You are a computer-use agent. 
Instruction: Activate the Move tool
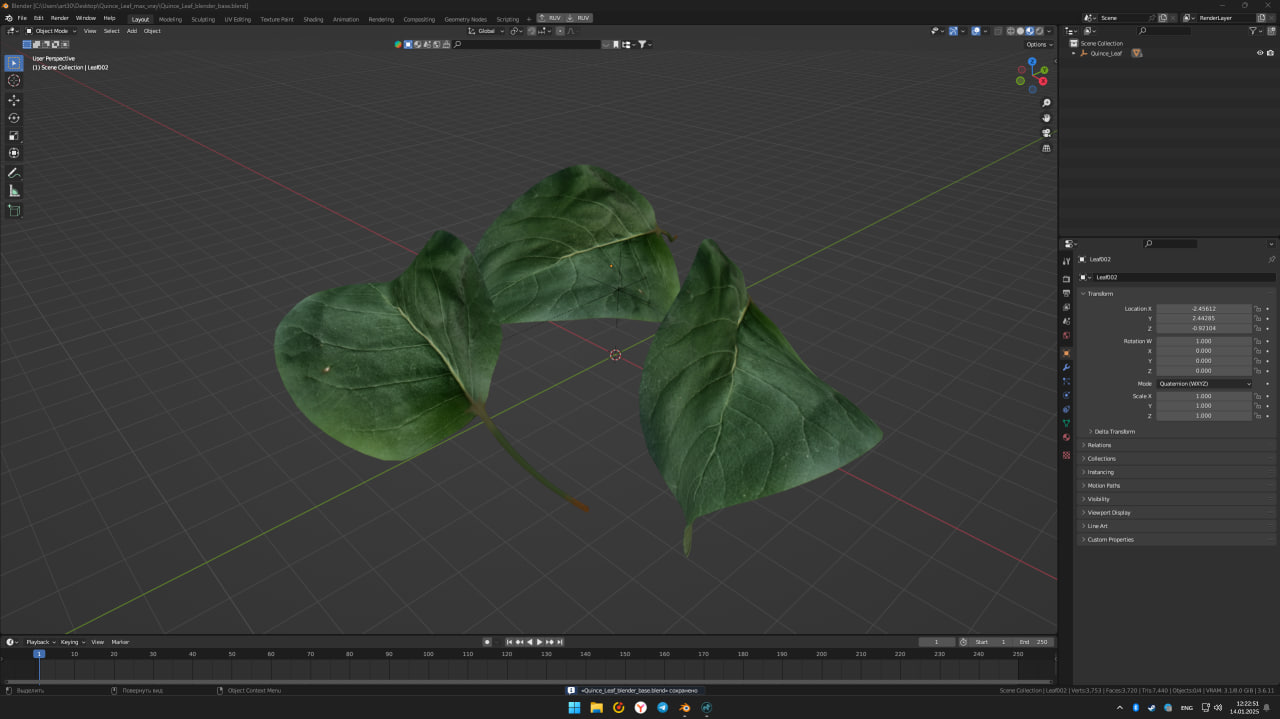coord(14,101)
